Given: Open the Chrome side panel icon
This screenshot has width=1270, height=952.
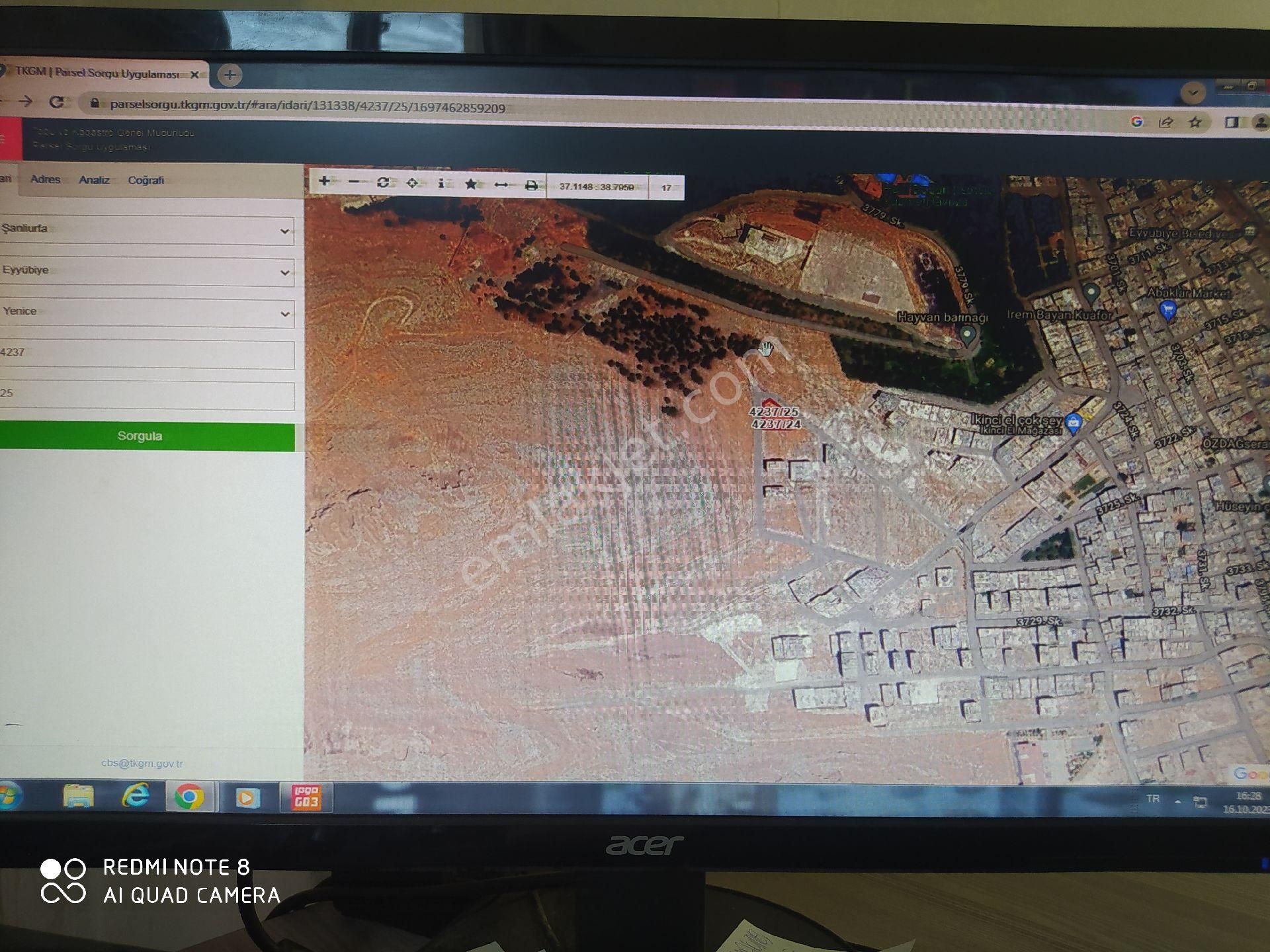Looking at the screenshot, I should point(1231,123).
